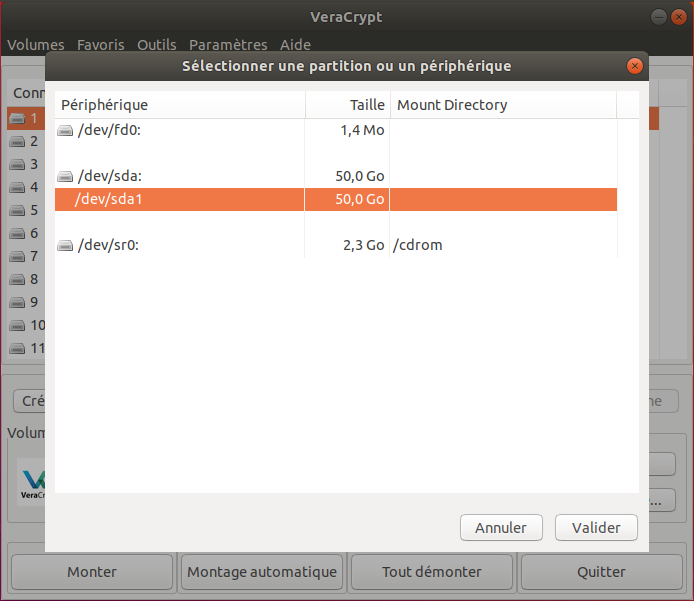Confirm selection with Valider button
The width and height of the screenshot is (694, 601).
pos(596,528)
